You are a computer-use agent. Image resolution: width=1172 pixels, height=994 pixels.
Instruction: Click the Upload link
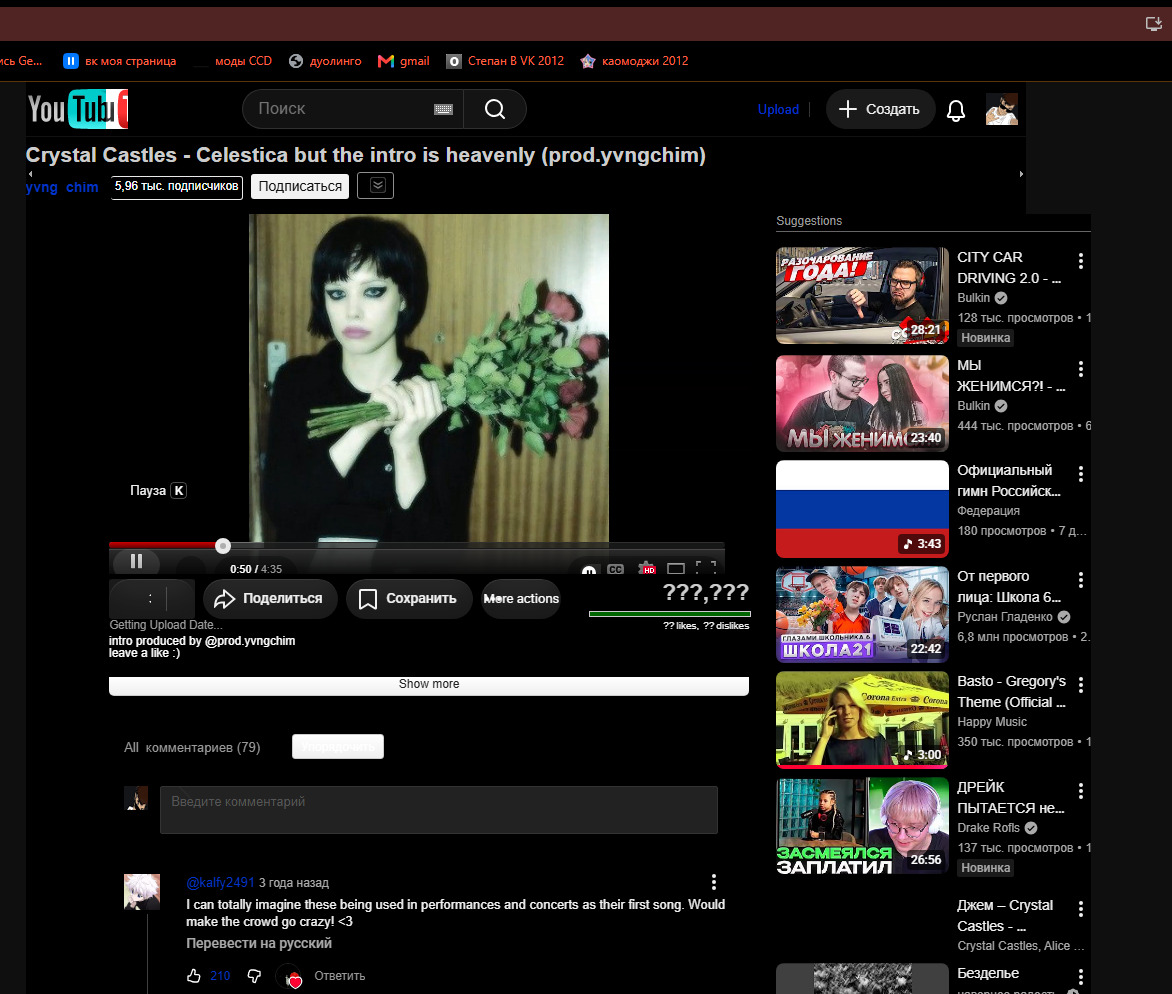pos(778,109)
